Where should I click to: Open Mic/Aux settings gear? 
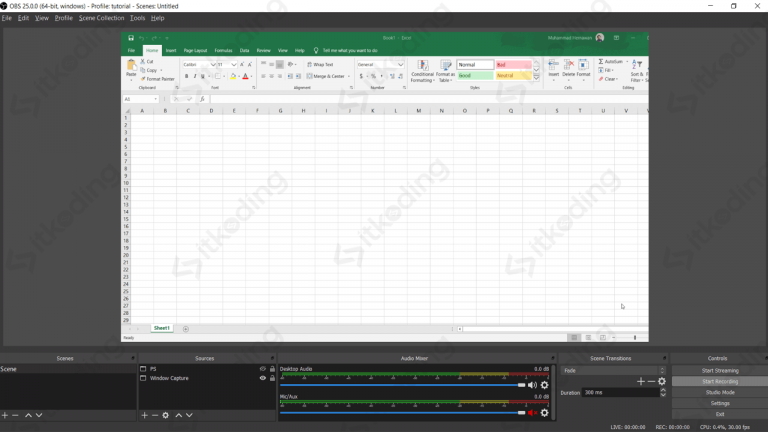click(545, 412)
